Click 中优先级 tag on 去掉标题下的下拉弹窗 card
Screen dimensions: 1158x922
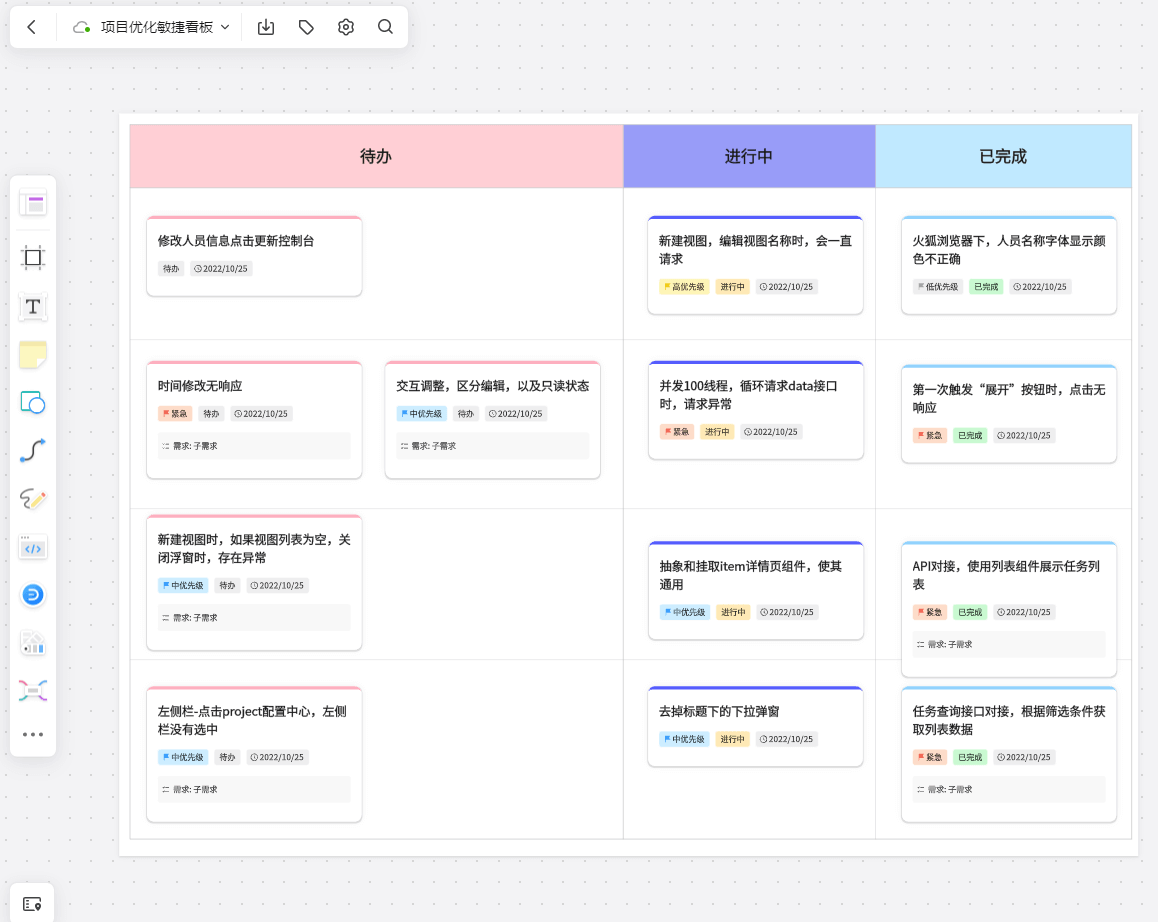[684, 739]
